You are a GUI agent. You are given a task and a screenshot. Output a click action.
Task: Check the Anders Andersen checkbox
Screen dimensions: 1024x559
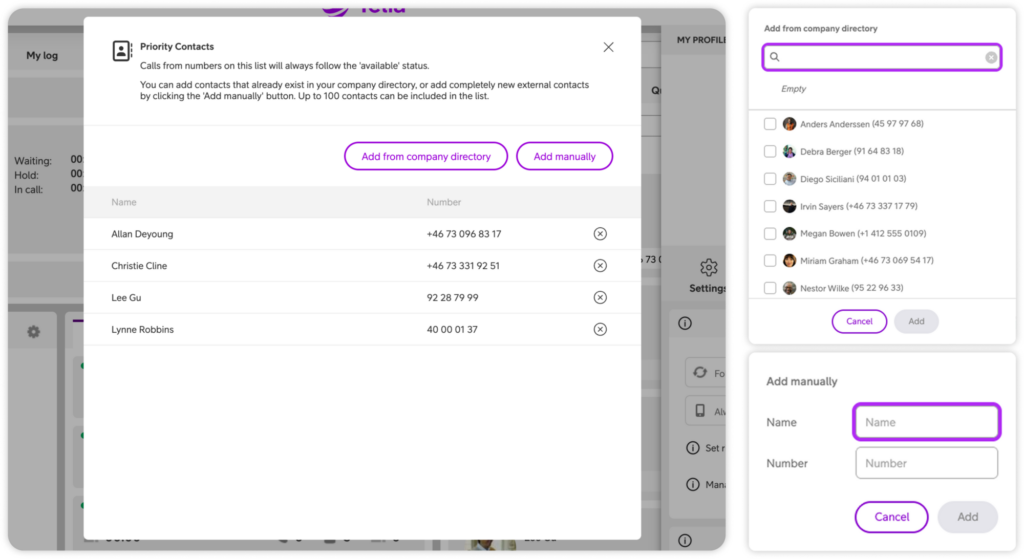(x=770, y=124)
